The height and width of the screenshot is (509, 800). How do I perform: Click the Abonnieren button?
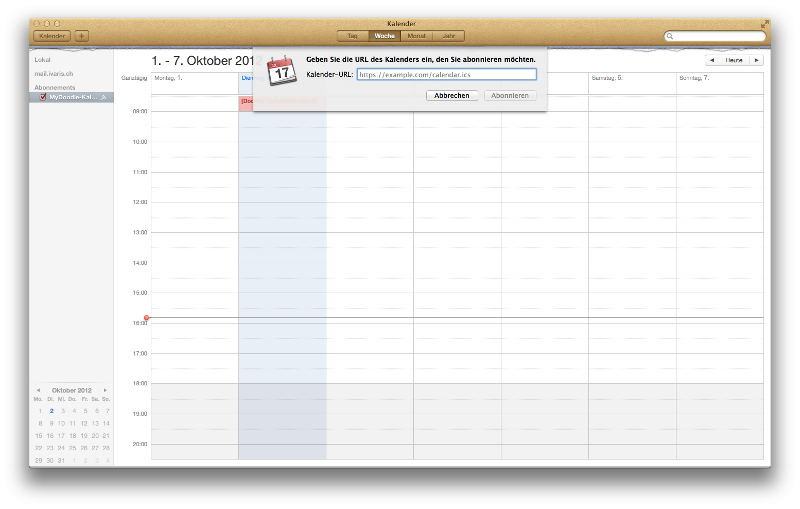point(510,95)
